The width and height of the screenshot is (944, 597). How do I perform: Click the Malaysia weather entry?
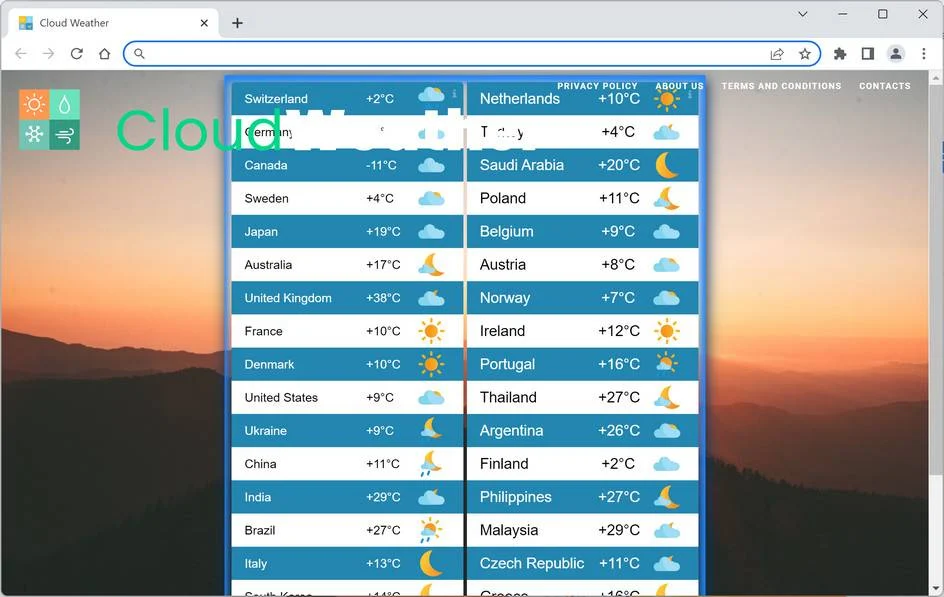pos(583,530)
